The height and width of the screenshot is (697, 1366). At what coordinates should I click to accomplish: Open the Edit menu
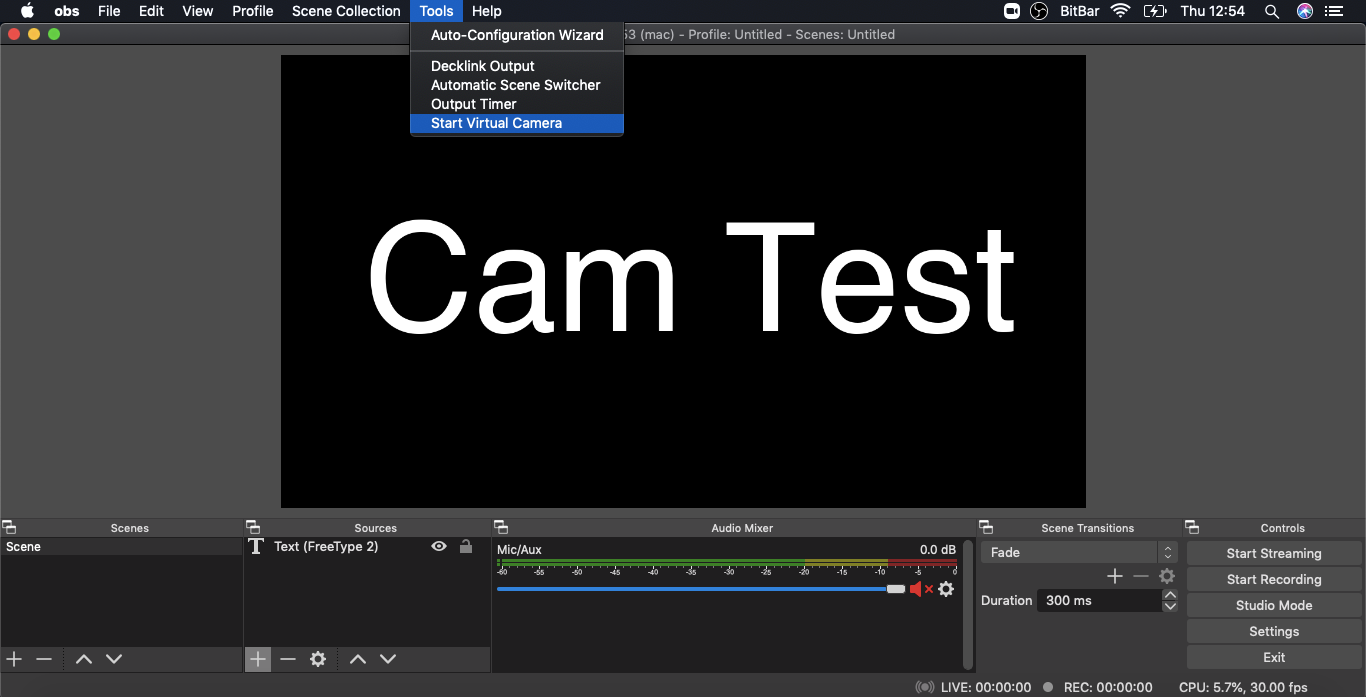[x=151, y=11]
